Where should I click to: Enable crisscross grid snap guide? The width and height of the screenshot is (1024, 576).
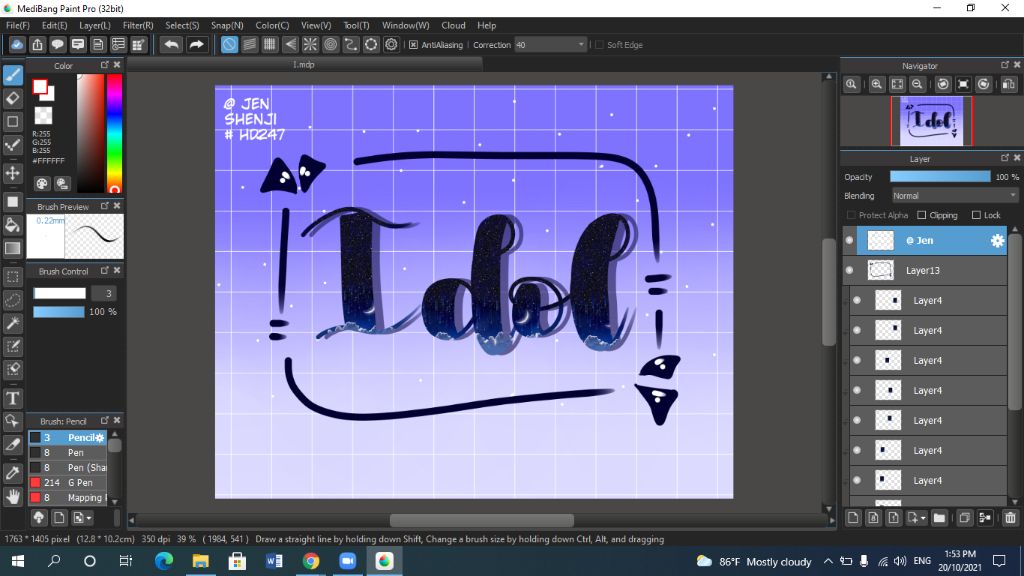[x=270, y=44]
